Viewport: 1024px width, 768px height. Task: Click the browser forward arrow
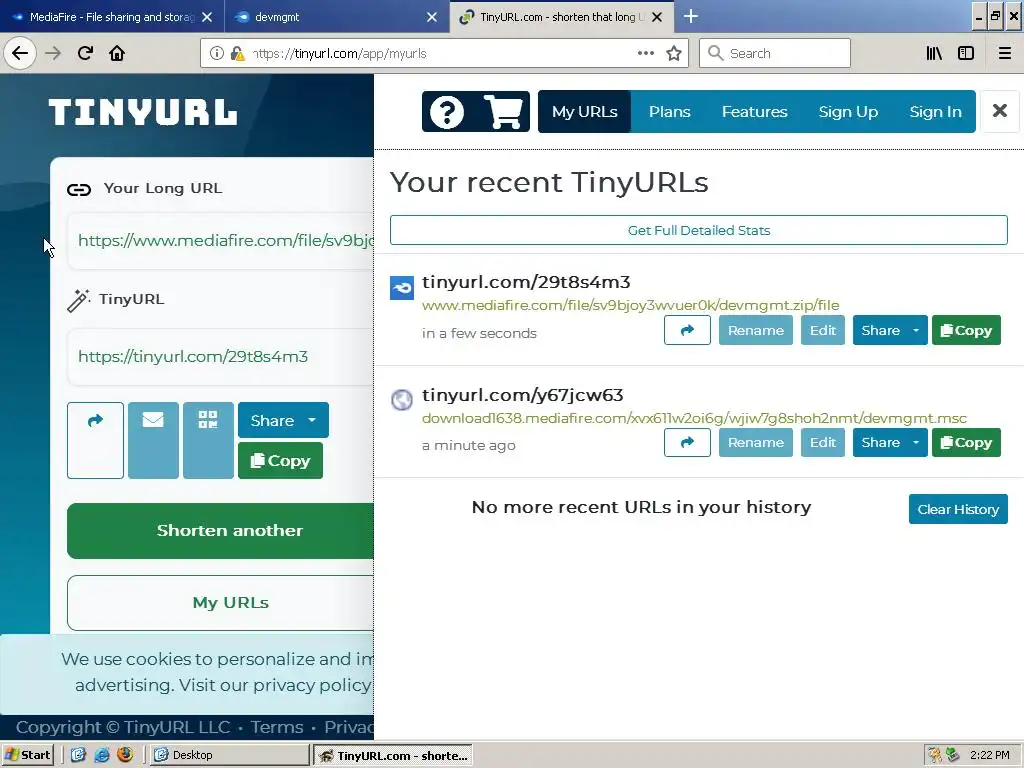point(53,53)
